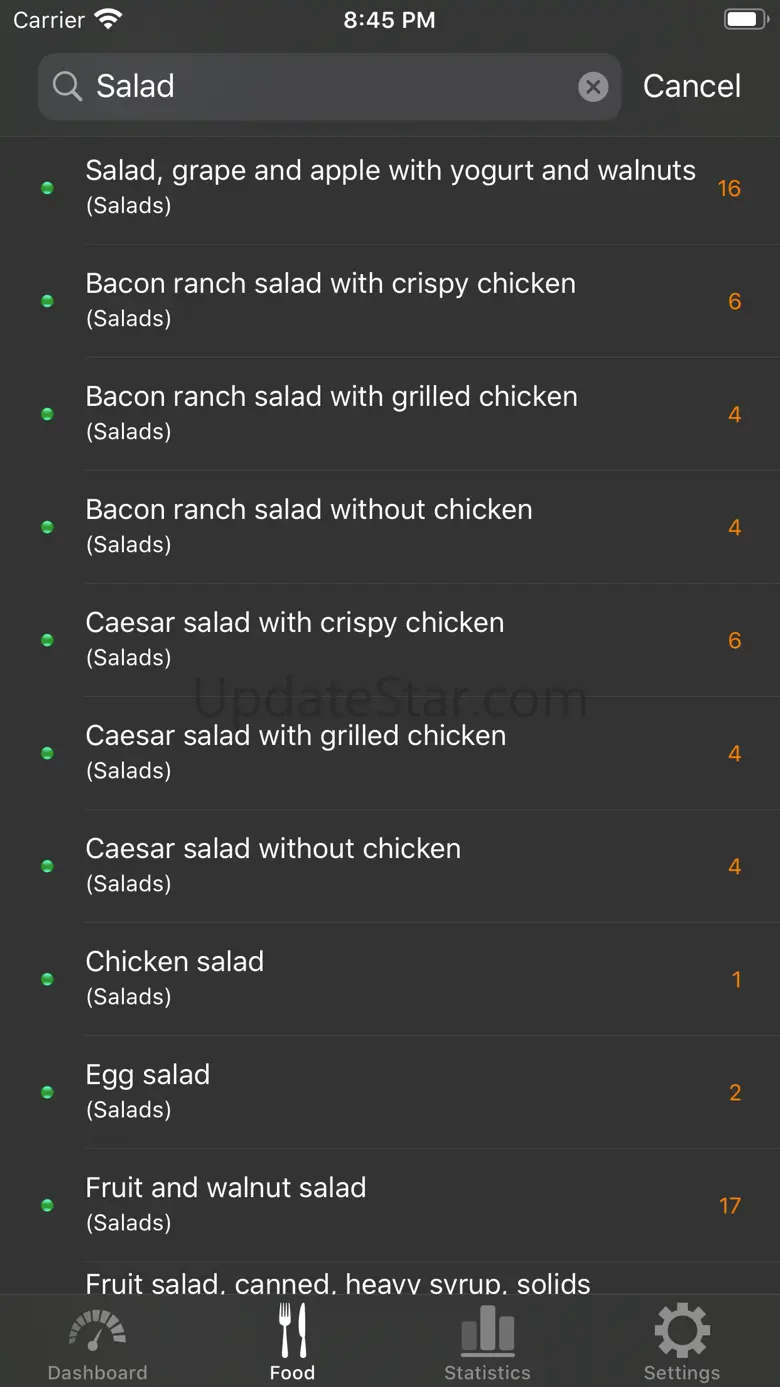Click the magnifying glass search icon
Viewport: 780px width, 1387px height.
click(67, 87)
